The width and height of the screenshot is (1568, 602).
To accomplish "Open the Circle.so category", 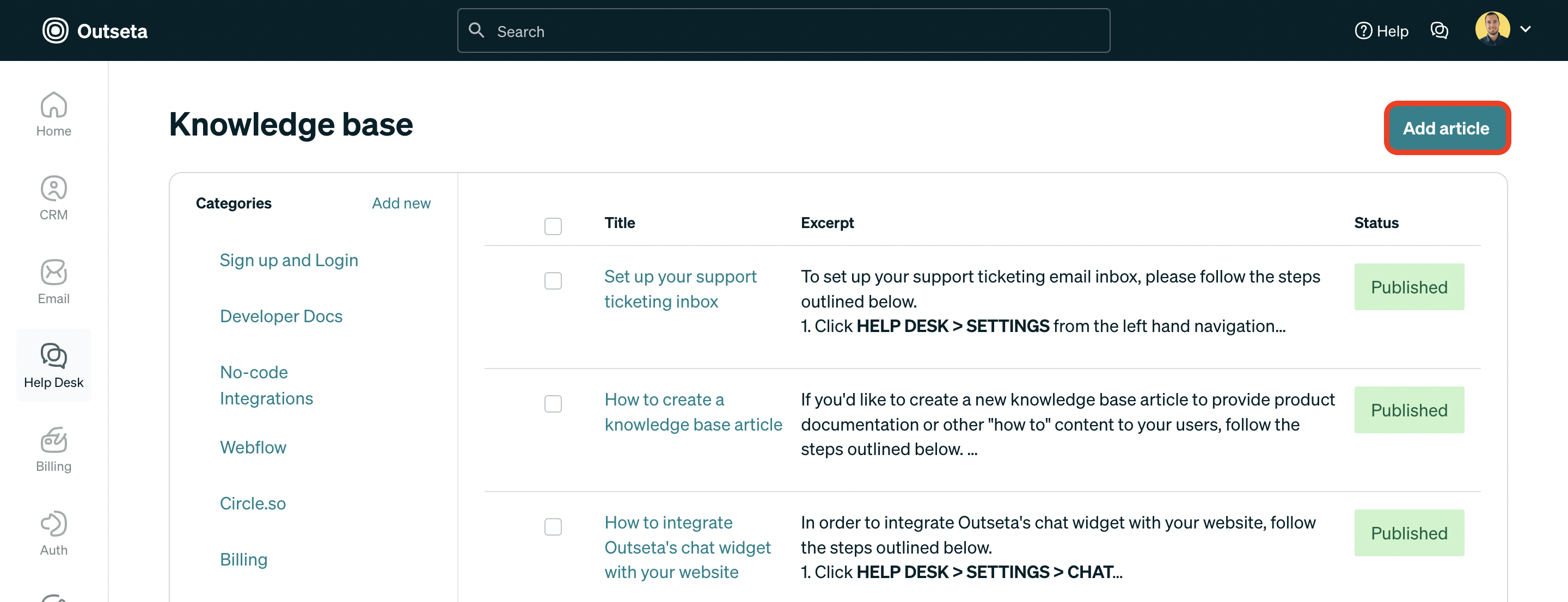I will (x=253, y=503).
